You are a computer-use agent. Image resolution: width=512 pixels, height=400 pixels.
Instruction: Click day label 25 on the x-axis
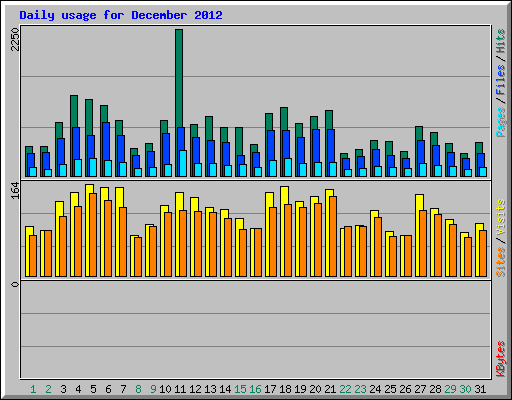click(390, 389)
